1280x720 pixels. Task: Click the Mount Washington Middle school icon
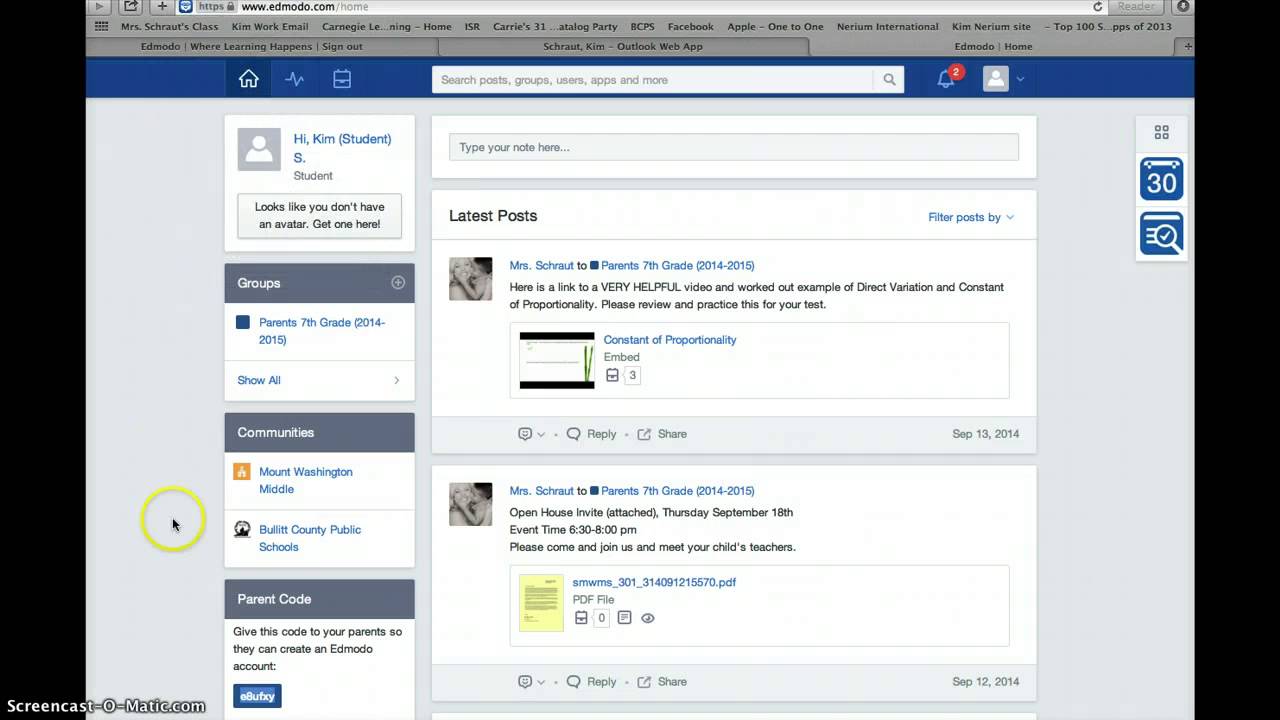(242, 472)
